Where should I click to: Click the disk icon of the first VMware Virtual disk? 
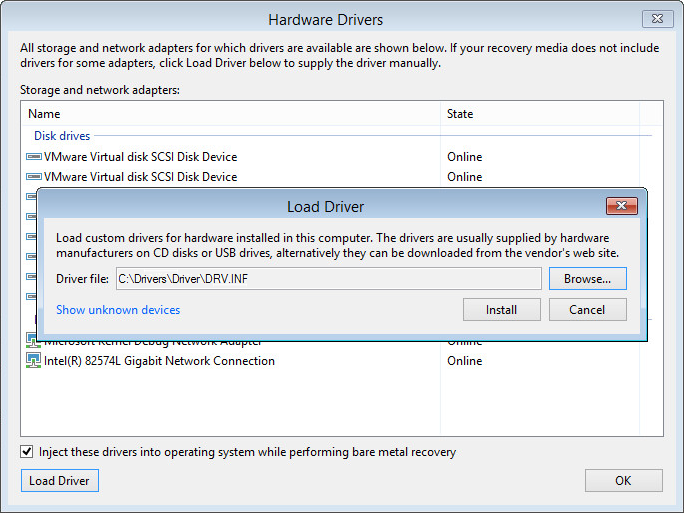(x=34, y=157)
